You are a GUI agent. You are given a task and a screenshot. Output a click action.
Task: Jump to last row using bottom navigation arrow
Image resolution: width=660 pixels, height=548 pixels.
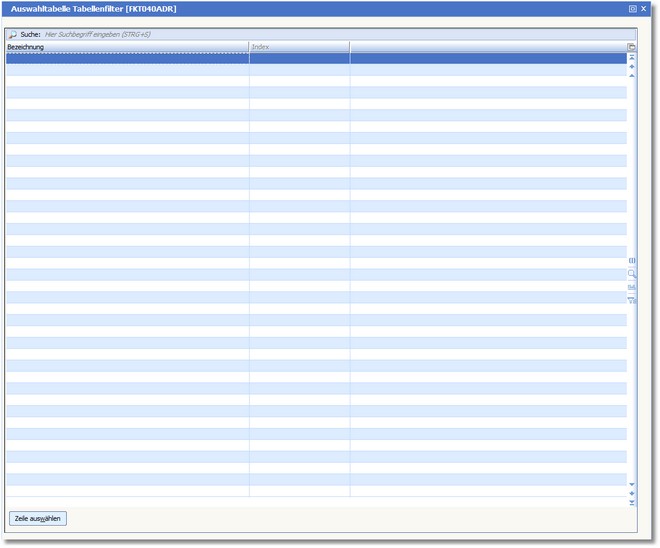click(x=632, y=502)
